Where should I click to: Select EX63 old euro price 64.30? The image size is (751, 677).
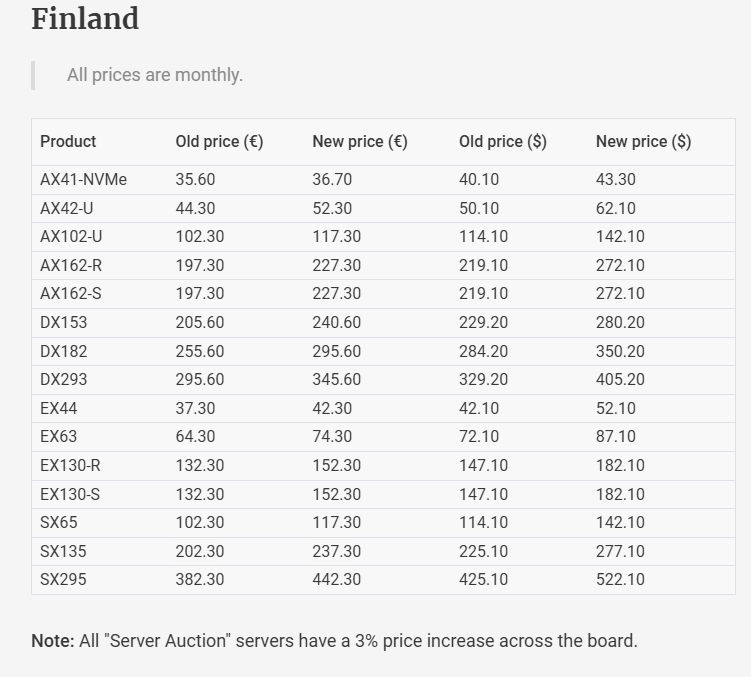pos(195,437)
